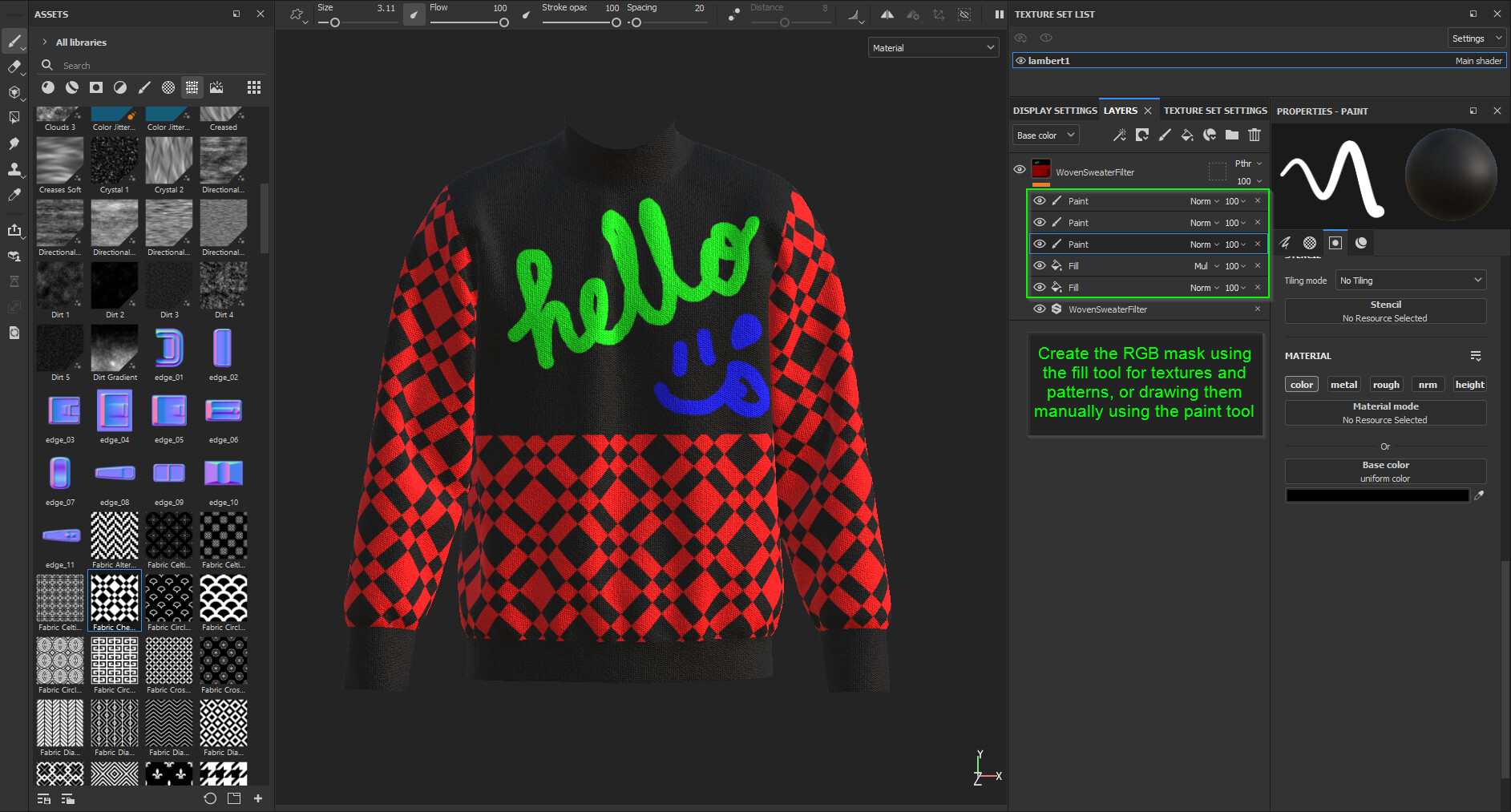Select the Eraser tool
Image resolution: width=1511 pixels, height=812 pixels.
coord(14,67)
